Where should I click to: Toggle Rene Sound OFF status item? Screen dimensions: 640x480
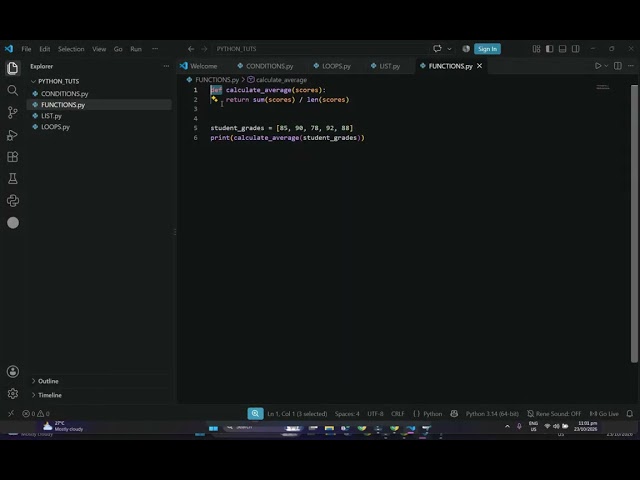coord(554,413)
